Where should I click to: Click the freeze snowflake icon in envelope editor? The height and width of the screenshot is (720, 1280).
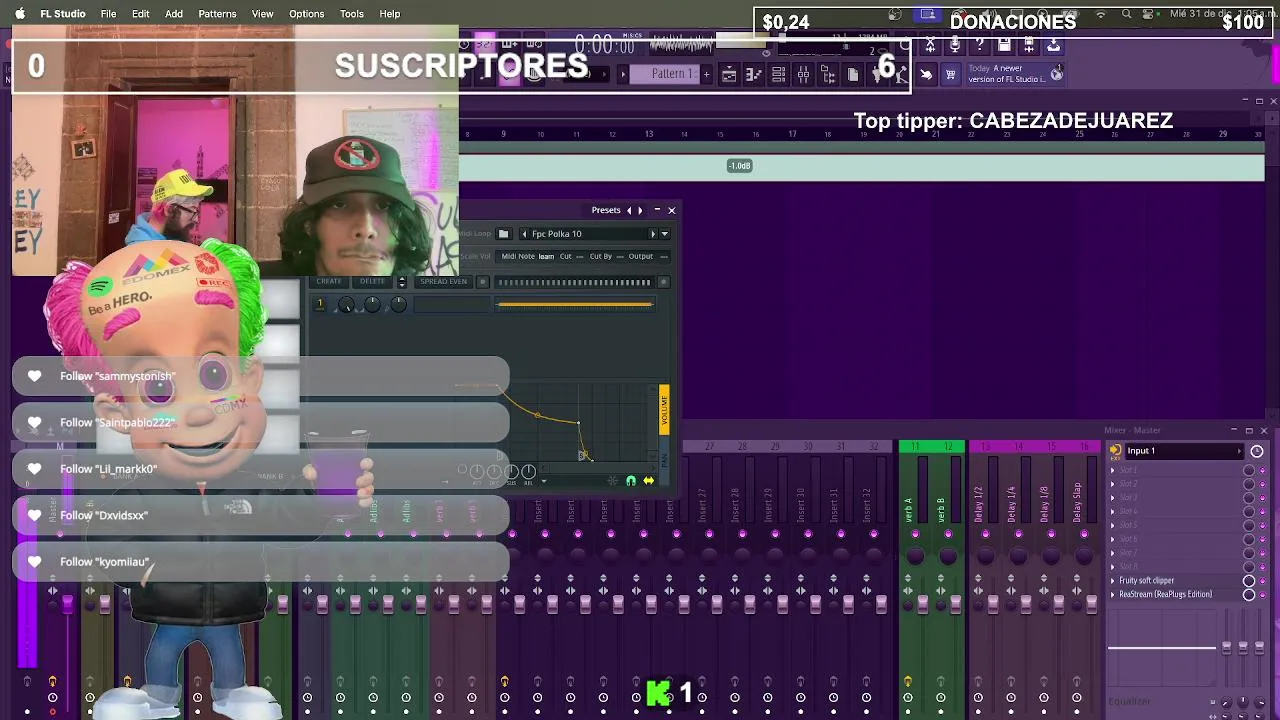[x=612, y=481]
